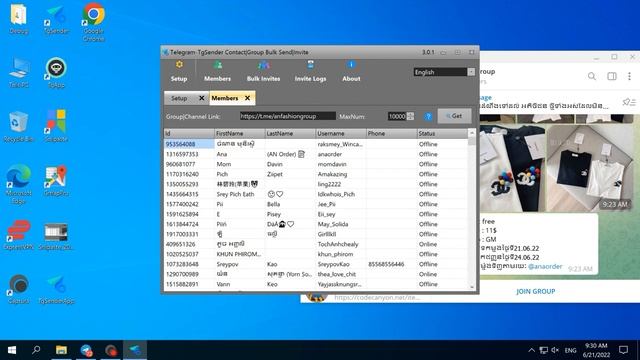Close the Setup tab
640x360 pixels.
tap(201, 98)
